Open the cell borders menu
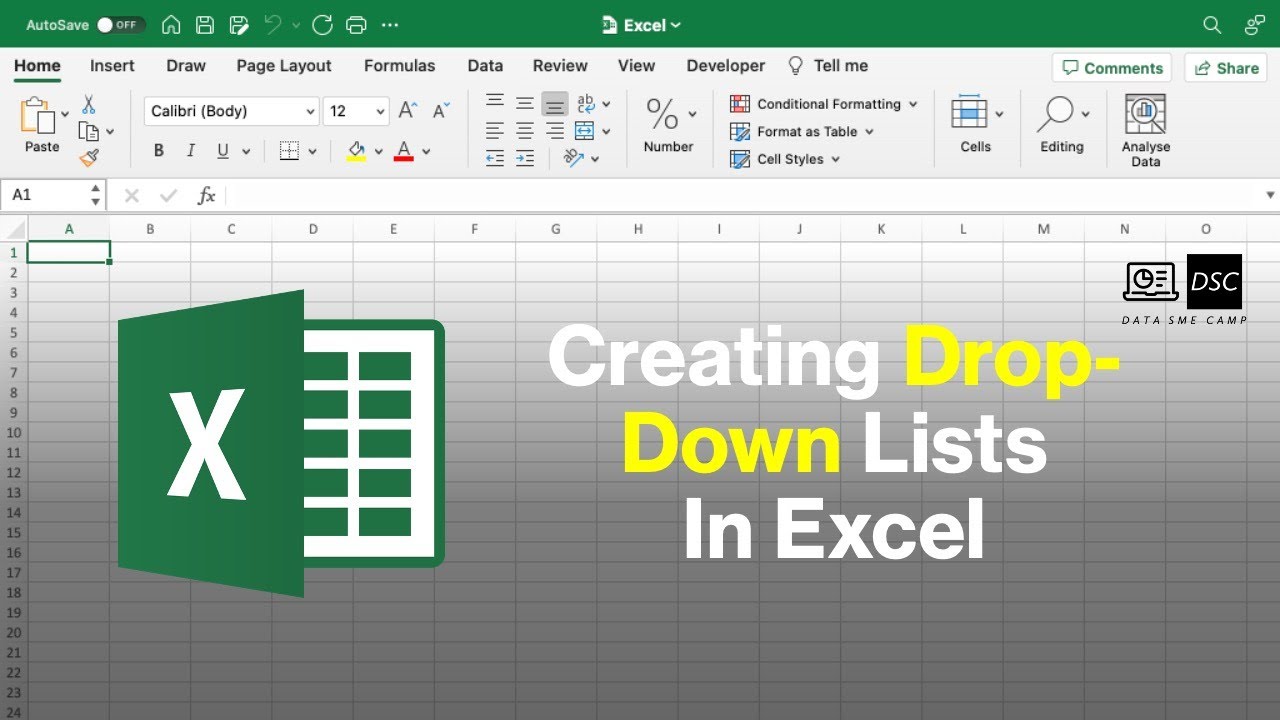This screenshot has height=720, width=1280. click(x=298, y=151)
